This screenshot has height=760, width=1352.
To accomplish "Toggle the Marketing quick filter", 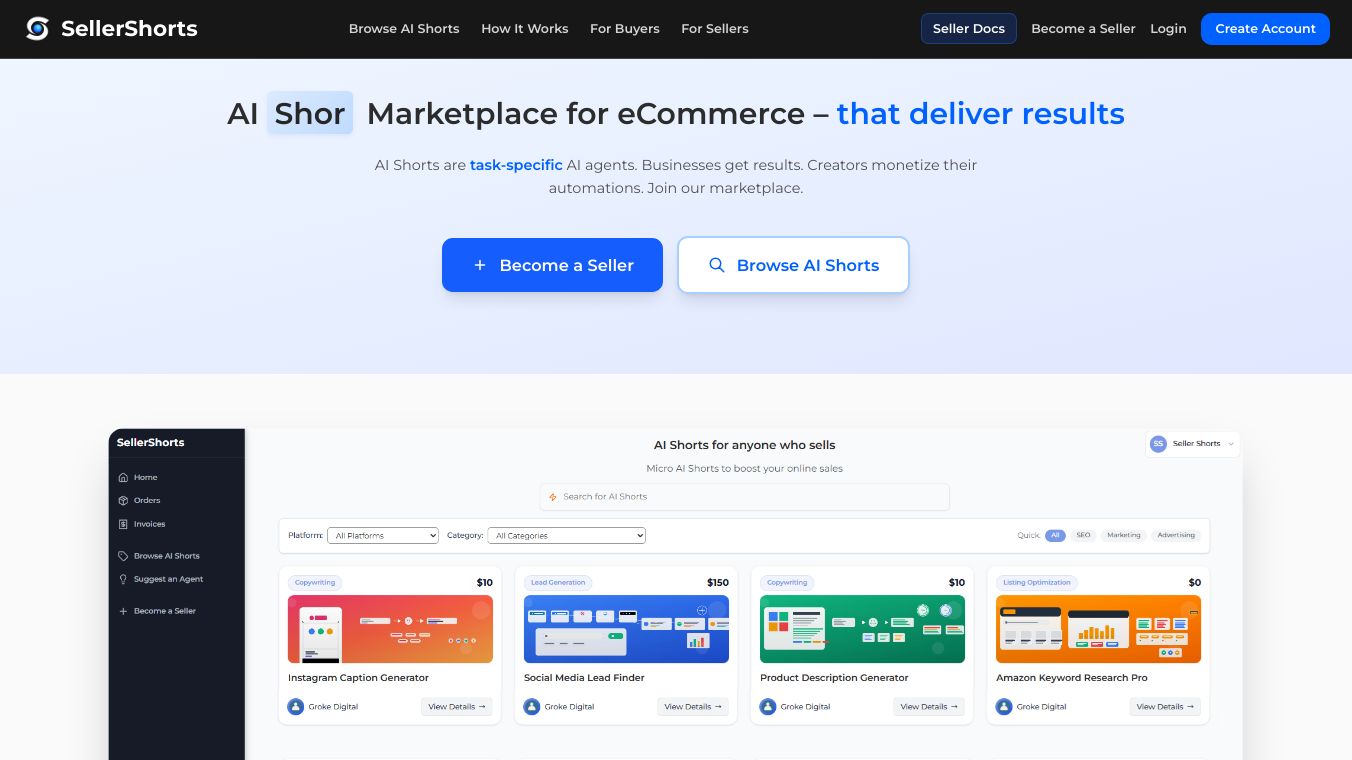I will [x=1124, y=535].
